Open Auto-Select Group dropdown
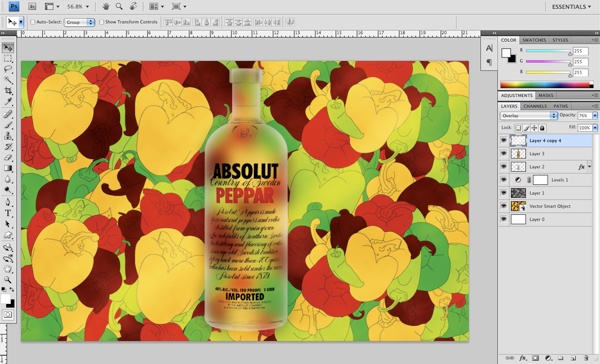The width and height of the screenshot is (600, 364). [x=79, y=22]
